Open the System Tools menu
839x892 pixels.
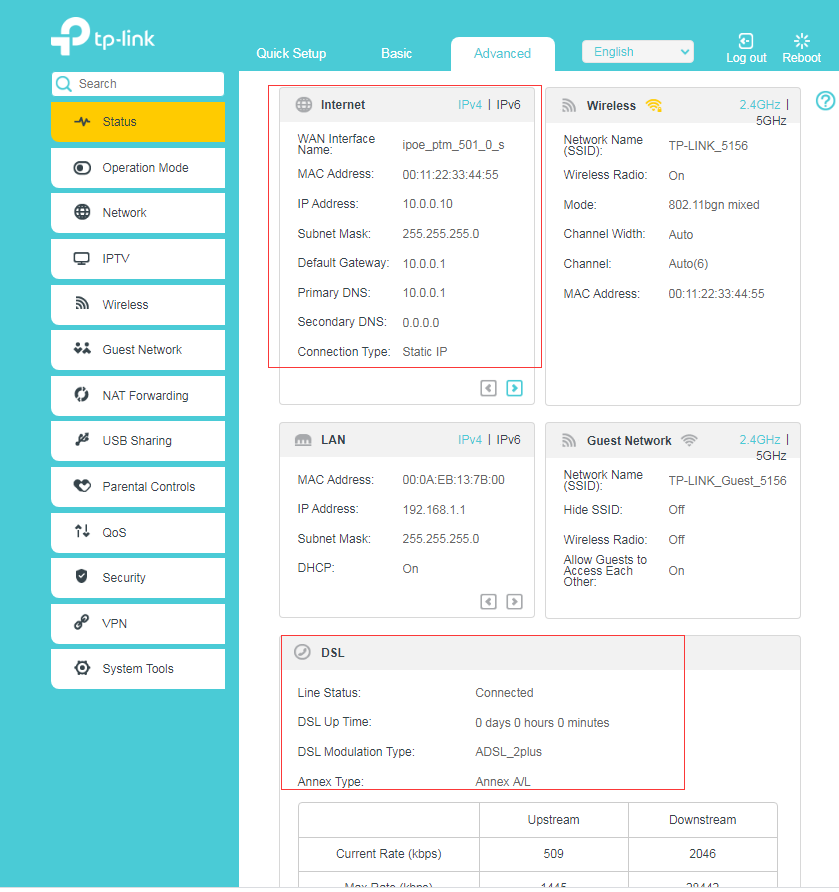[138, 669]
